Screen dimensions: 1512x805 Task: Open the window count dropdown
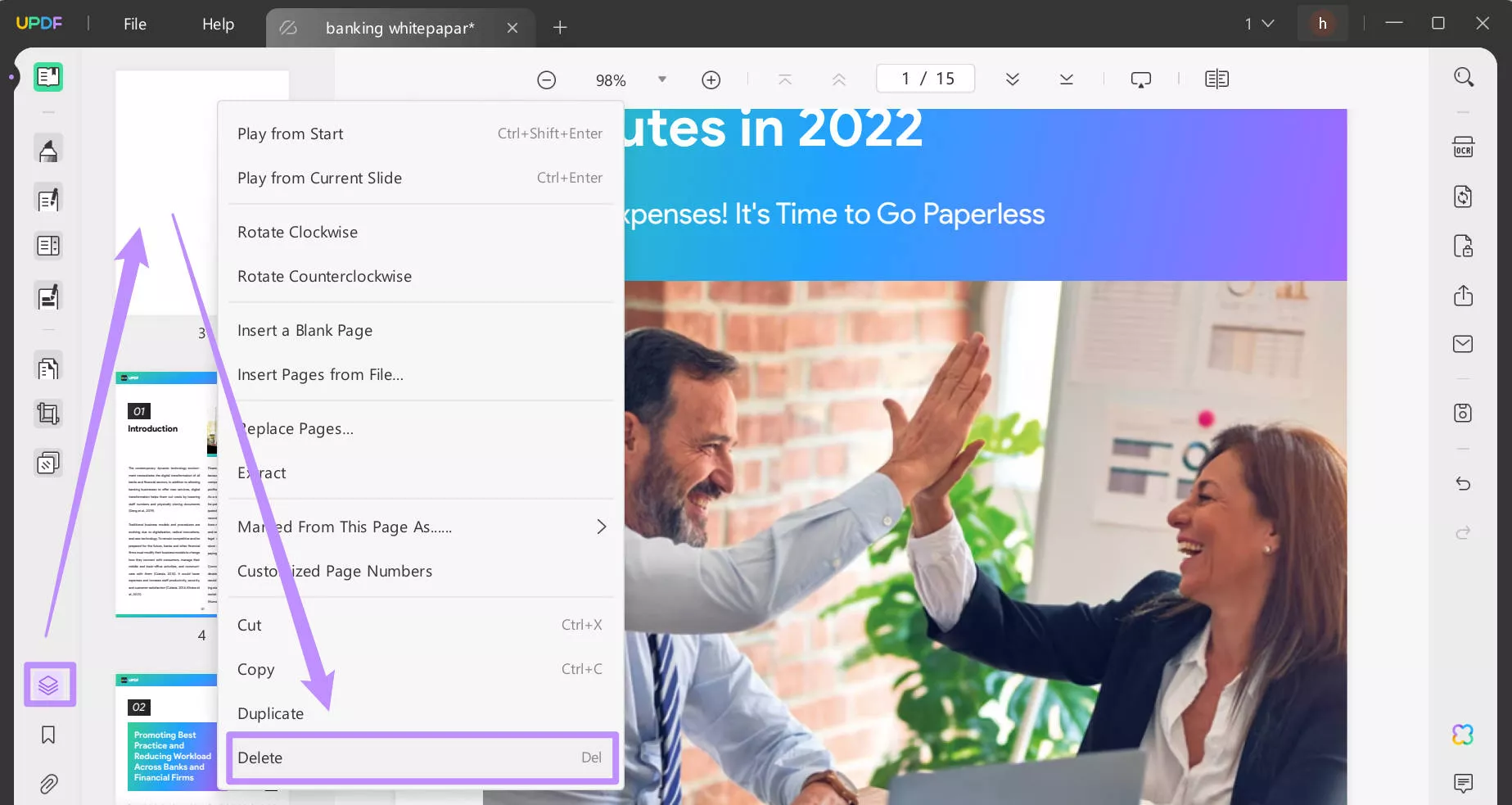(1260, 24)
